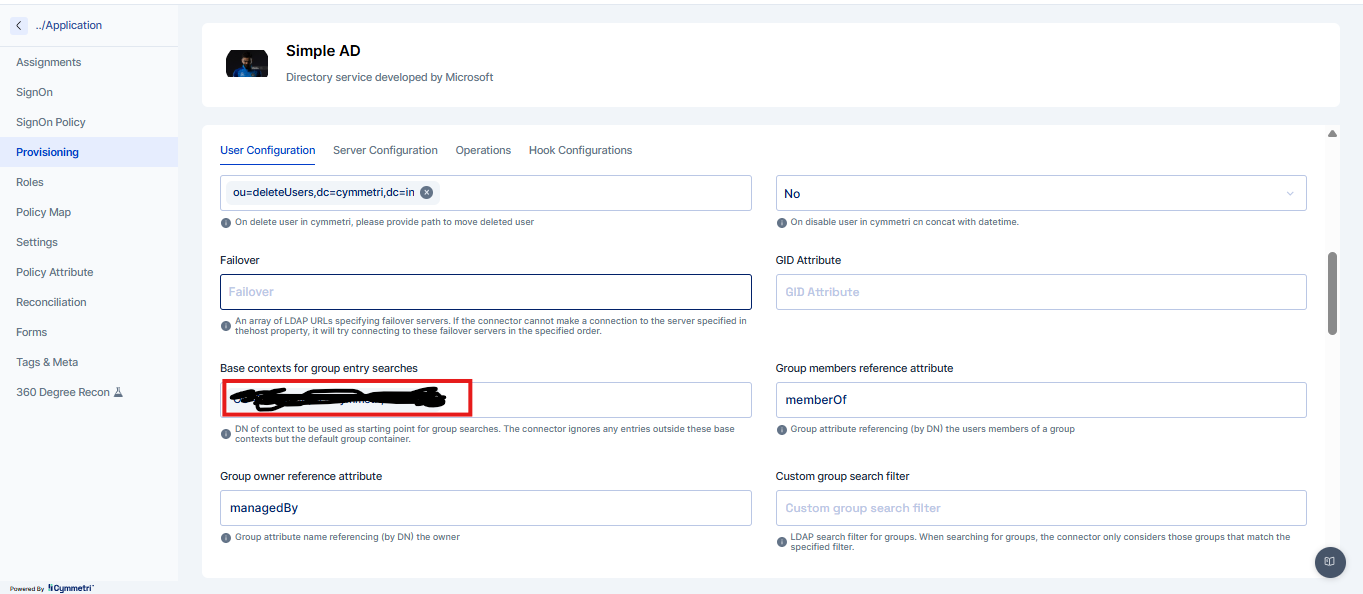1363x594 pixels.
Task: Navigate to the Policy Map section
Action: click(43, 212)
